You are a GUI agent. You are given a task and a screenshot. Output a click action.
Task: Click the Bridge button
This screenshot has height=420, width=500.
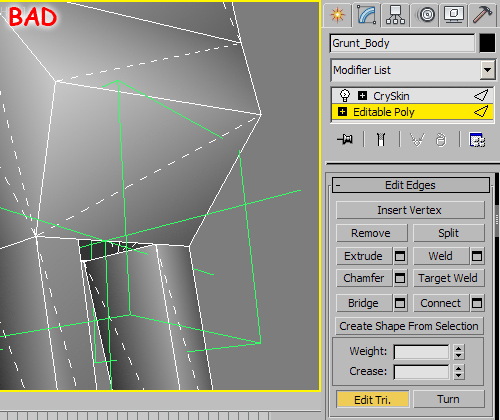(x=364, y=303)
